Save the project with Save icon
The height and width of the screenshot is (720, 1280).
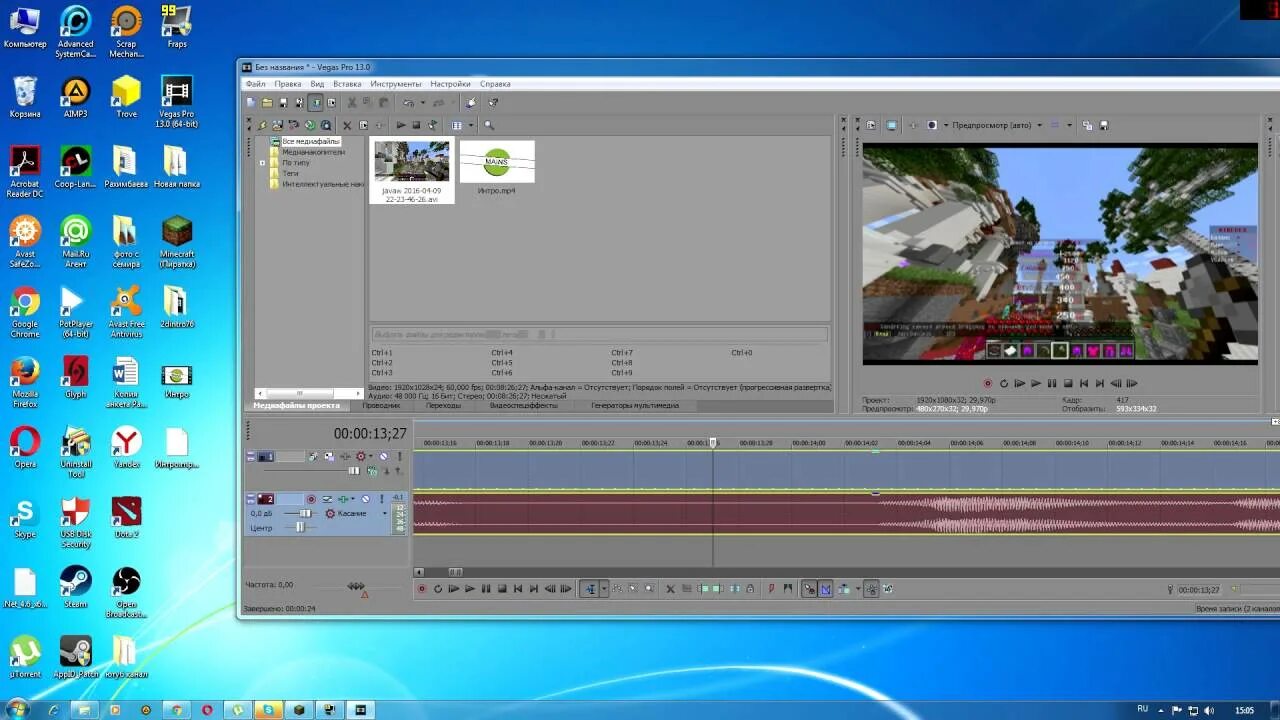(x=283, y=102)
